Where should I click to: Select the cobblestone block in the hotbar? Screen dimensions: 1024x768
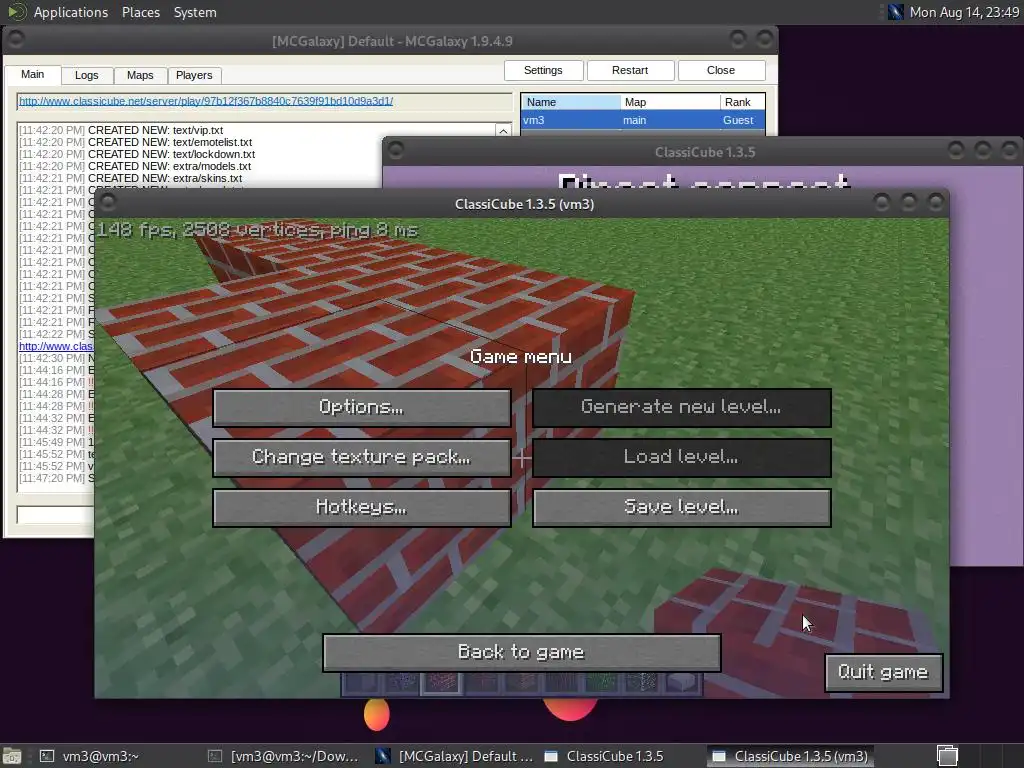(x=402, y=683)
